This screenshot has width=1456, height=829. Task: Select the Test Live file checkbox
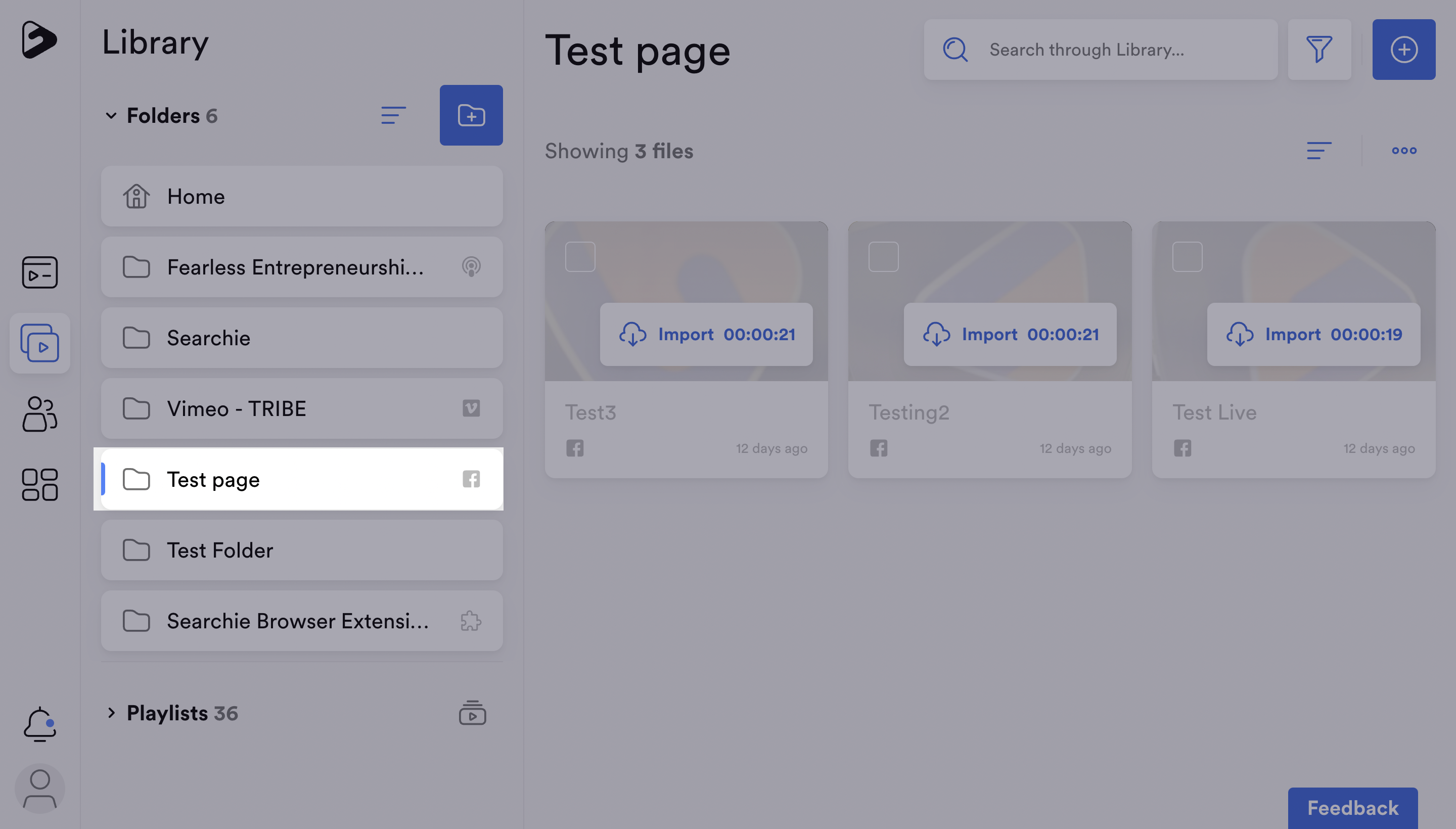(1188, 257)
